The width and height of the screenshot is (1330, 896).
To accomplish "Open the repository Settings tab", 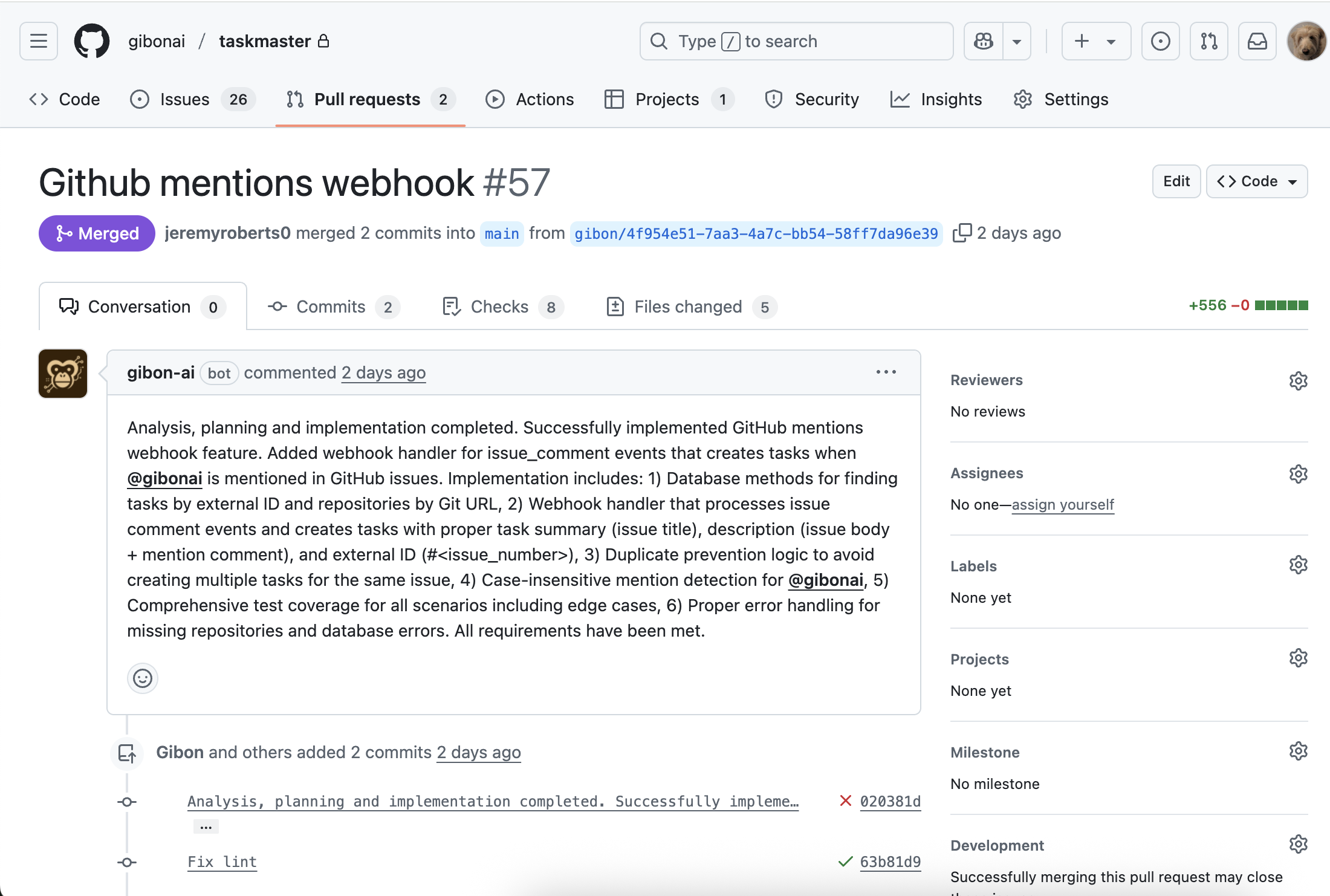I will (x=1061, y=99).
